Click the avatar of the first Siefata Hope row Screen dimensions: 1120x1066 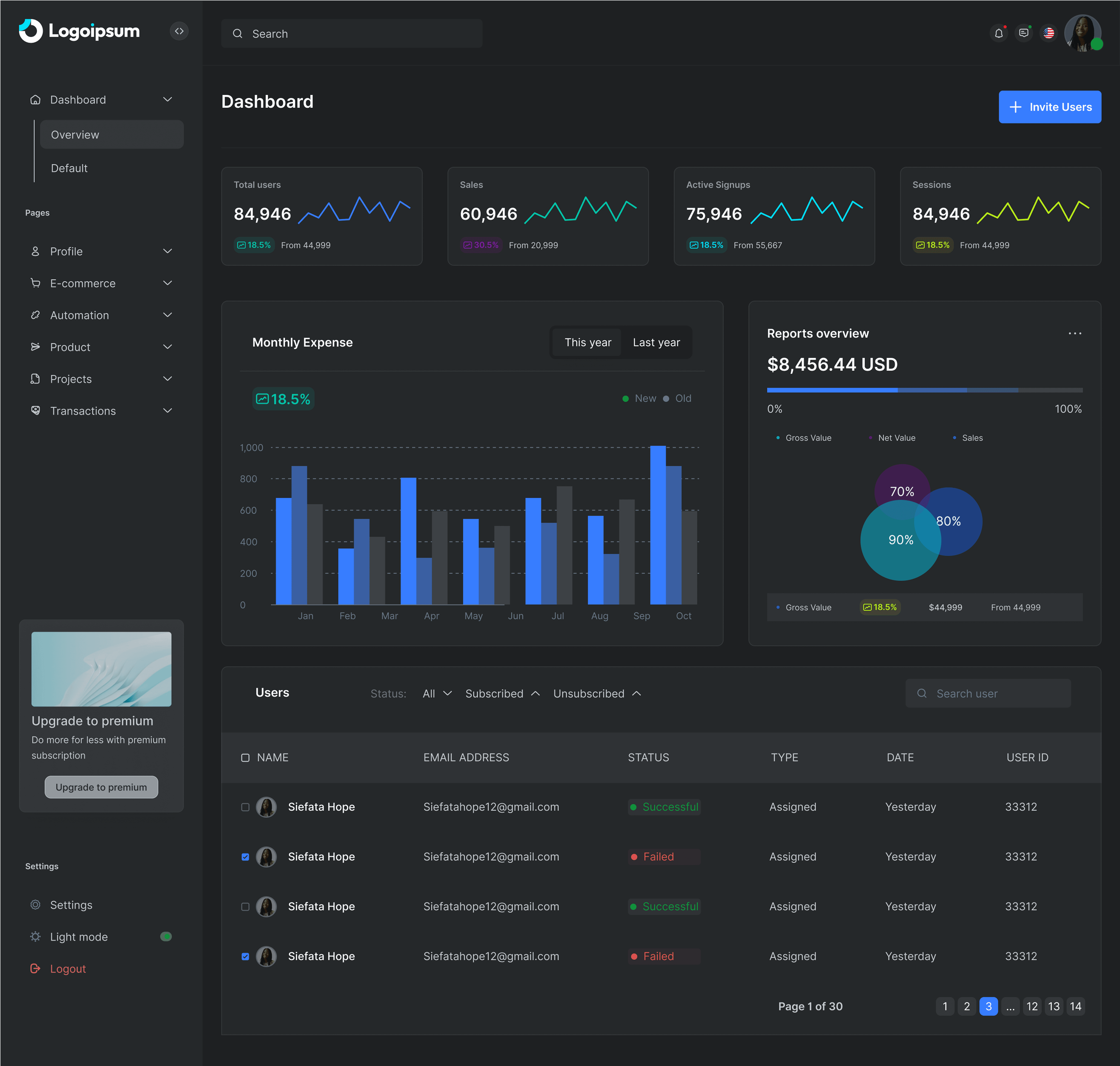coord(266,807)
